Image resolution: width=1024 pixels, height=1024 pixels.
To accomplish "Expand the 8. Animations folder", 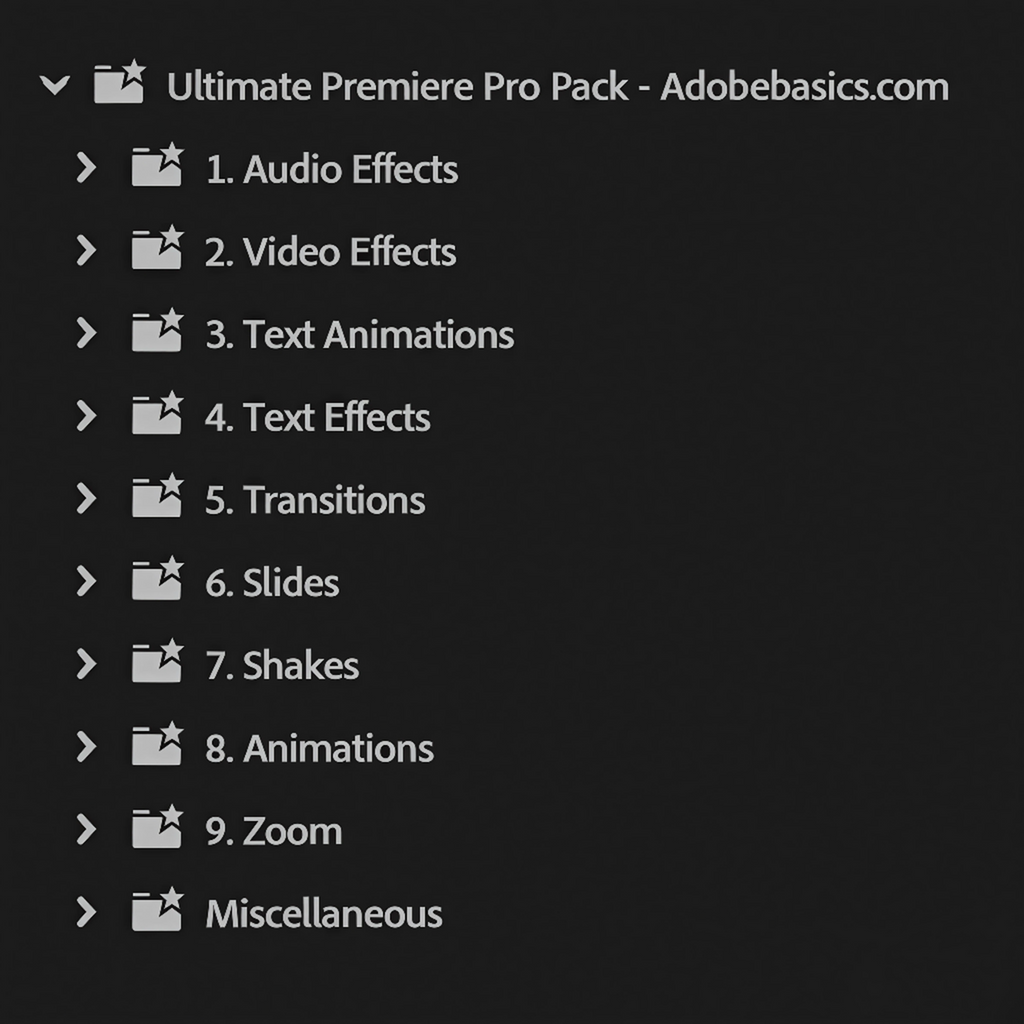I will pyautogui.click(x=87, y=747).
